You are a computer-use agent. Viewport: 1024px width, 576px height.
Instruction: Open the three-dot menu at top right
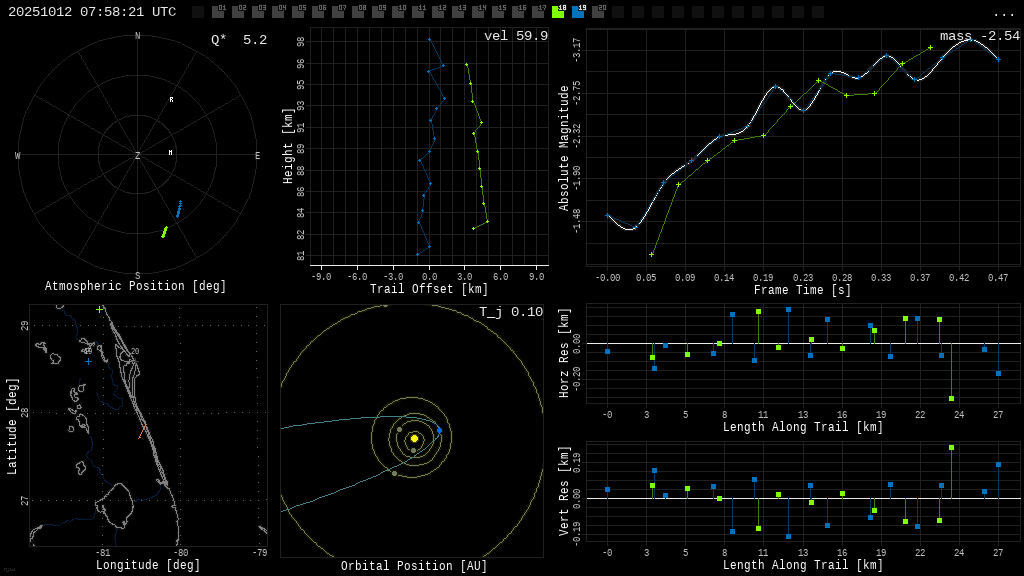(1004, 13)
